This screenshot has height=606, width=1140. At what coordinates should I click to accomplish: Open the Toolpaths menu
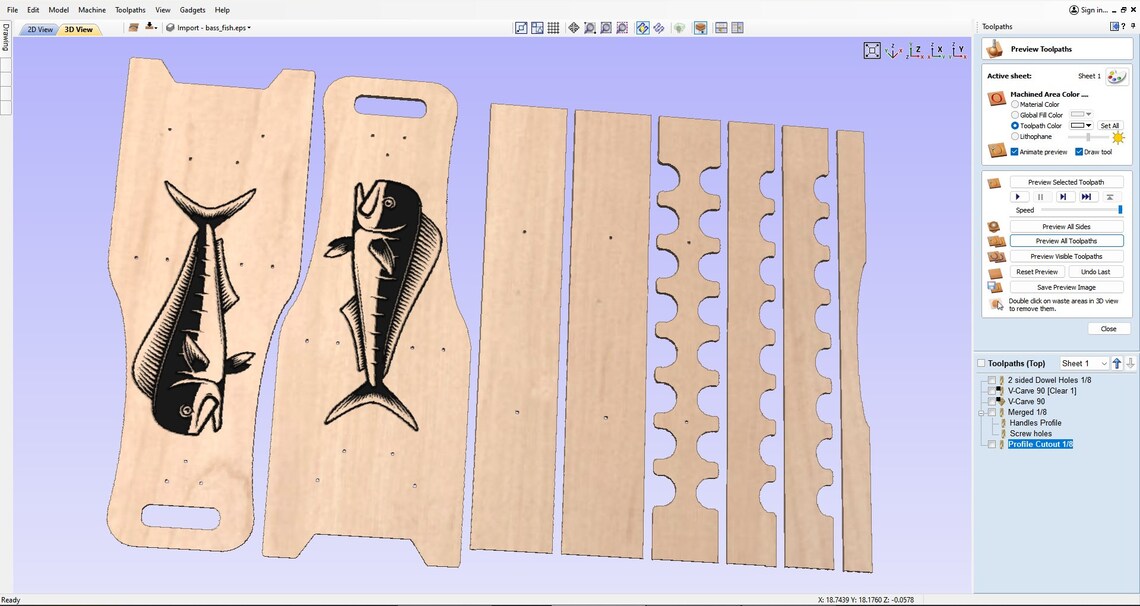(x=130, y=9)
